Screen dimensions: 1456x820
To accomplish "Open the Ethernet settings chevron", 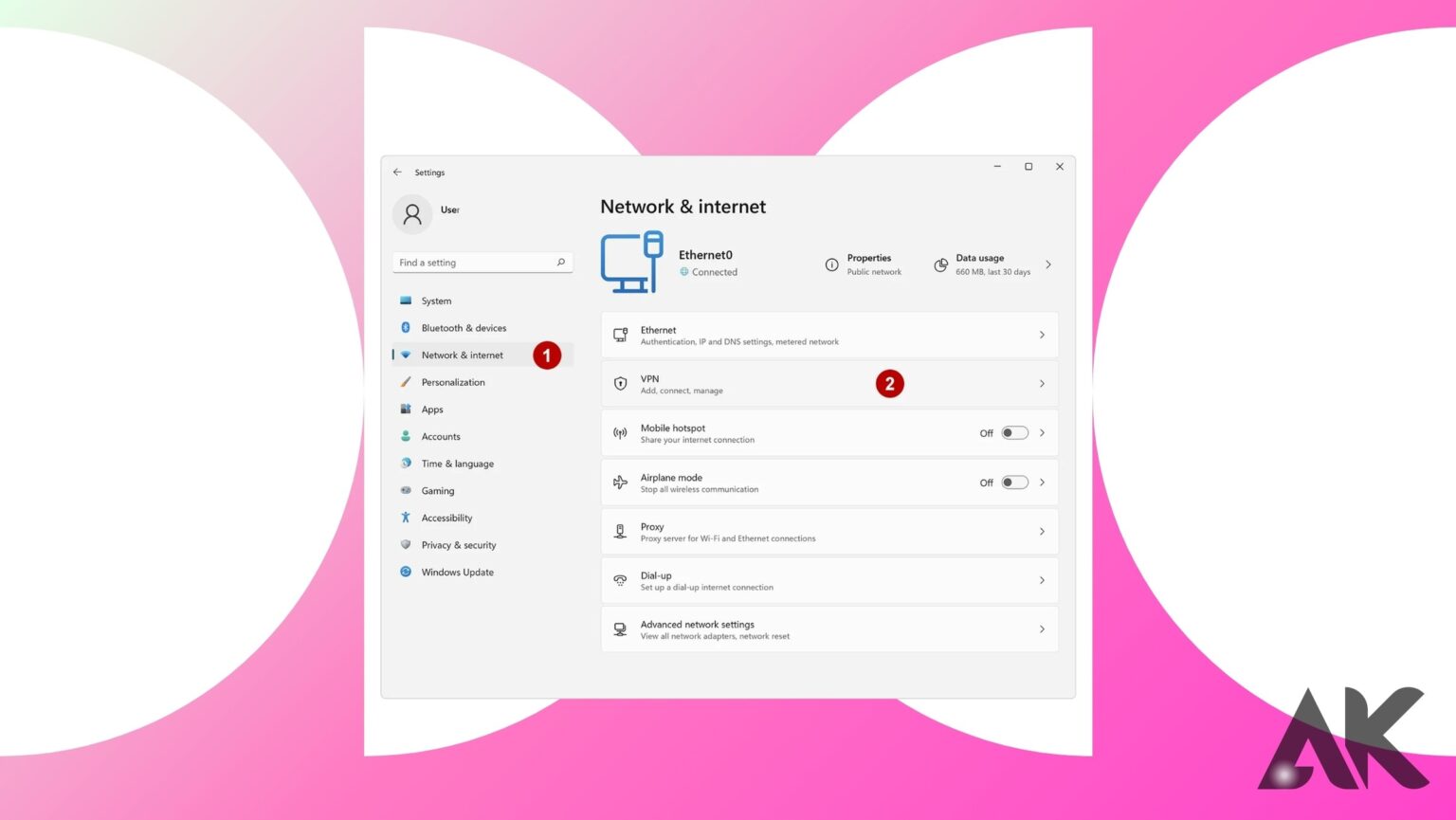I will click(1042, 335).
